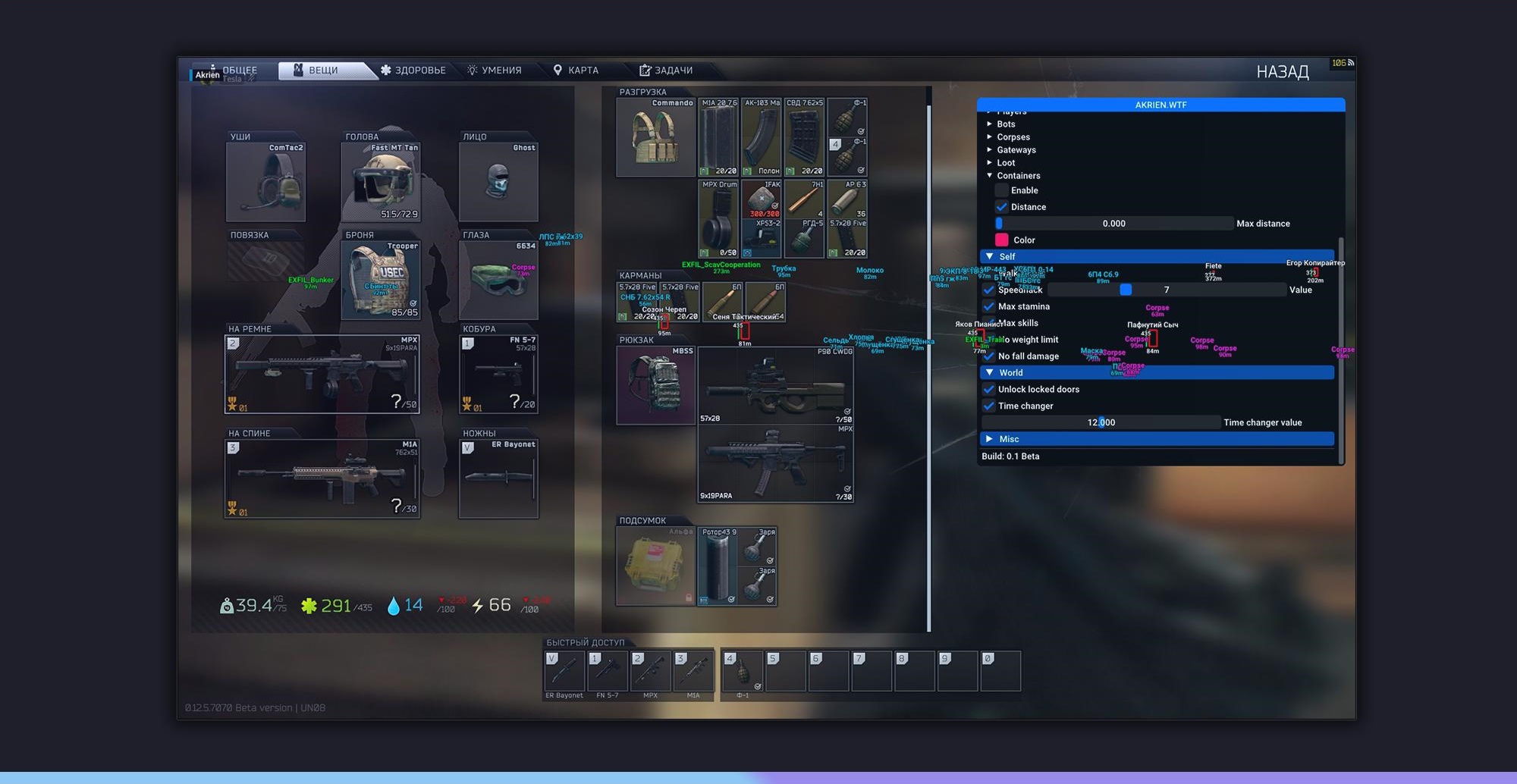Select the FN 5-7 pistol in holster

pyautogui.click(x=498, y=375)
